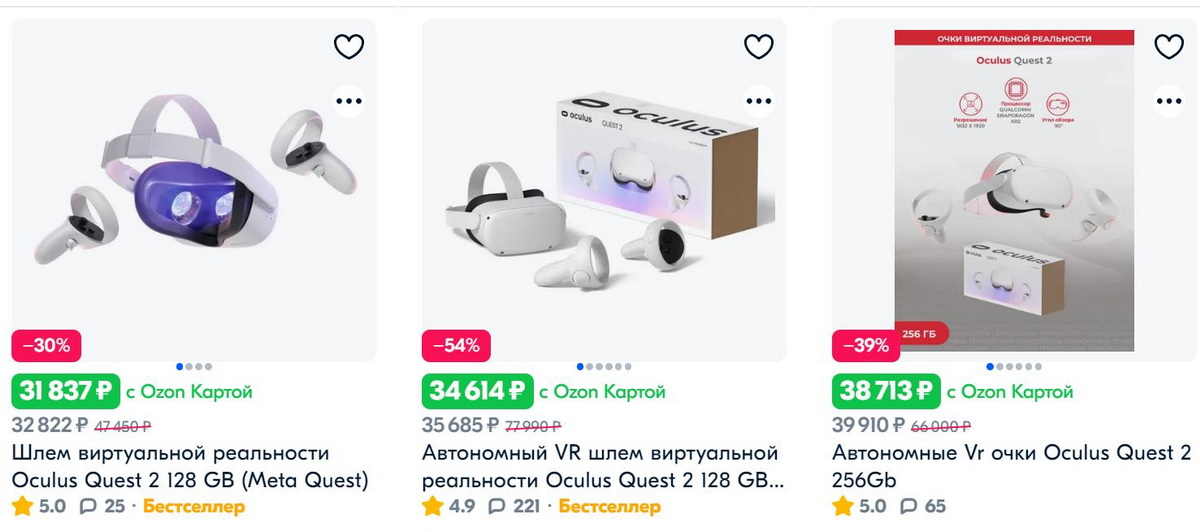Click the −54% discount badge
Viewport: 1200px width, 532px height.
pyautogui.click(x=456, y=346)
